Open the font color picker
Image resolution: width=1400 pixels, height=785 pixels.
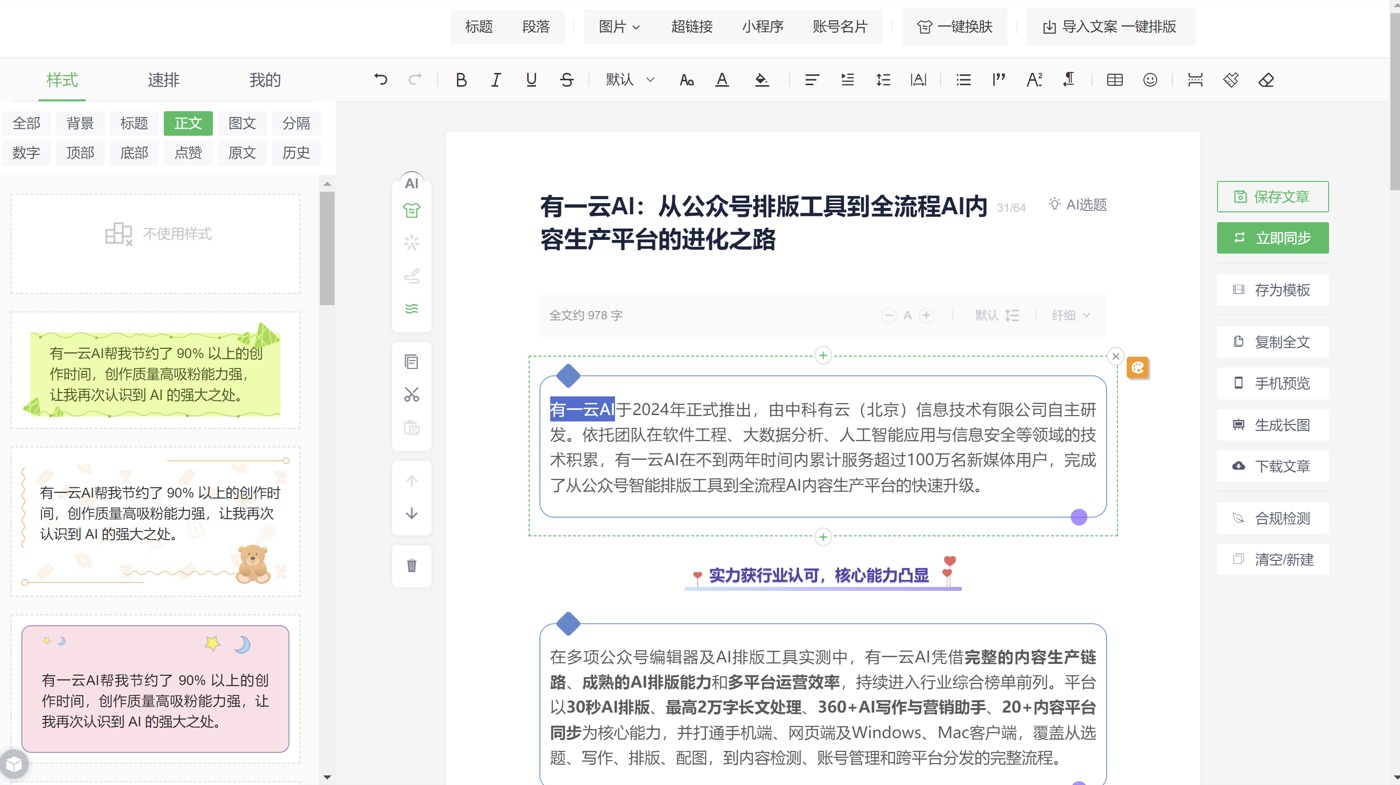point(722,80)
